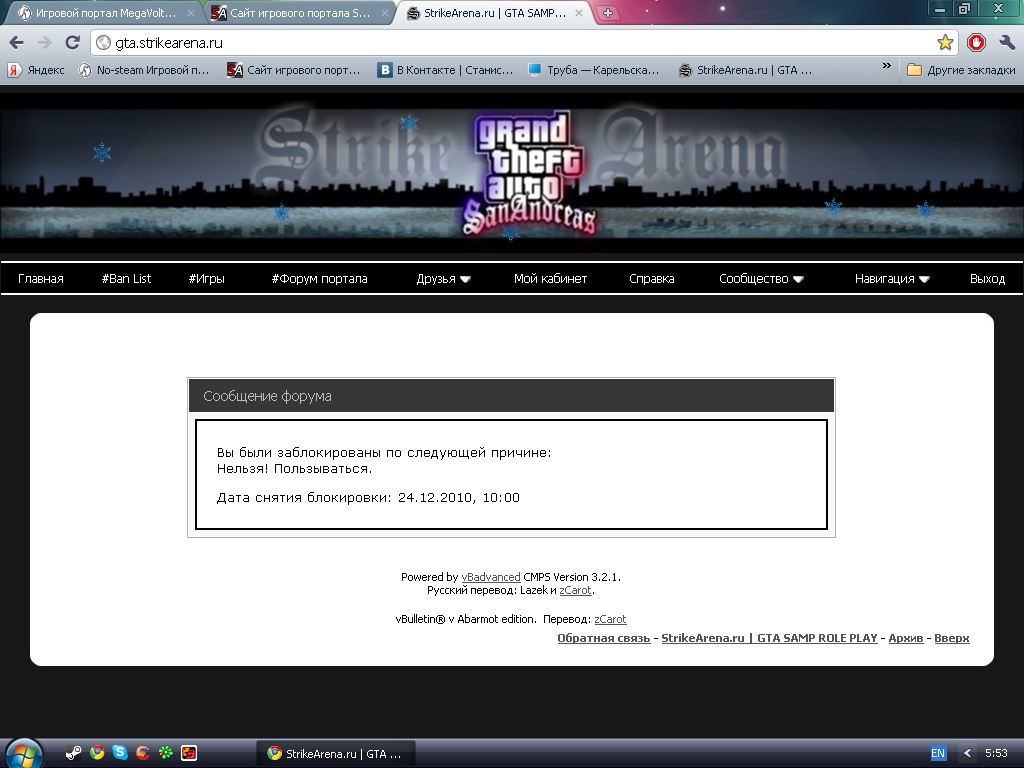
Task: Open '#Форум портала' in the site menu
Action: pos(319,279)
